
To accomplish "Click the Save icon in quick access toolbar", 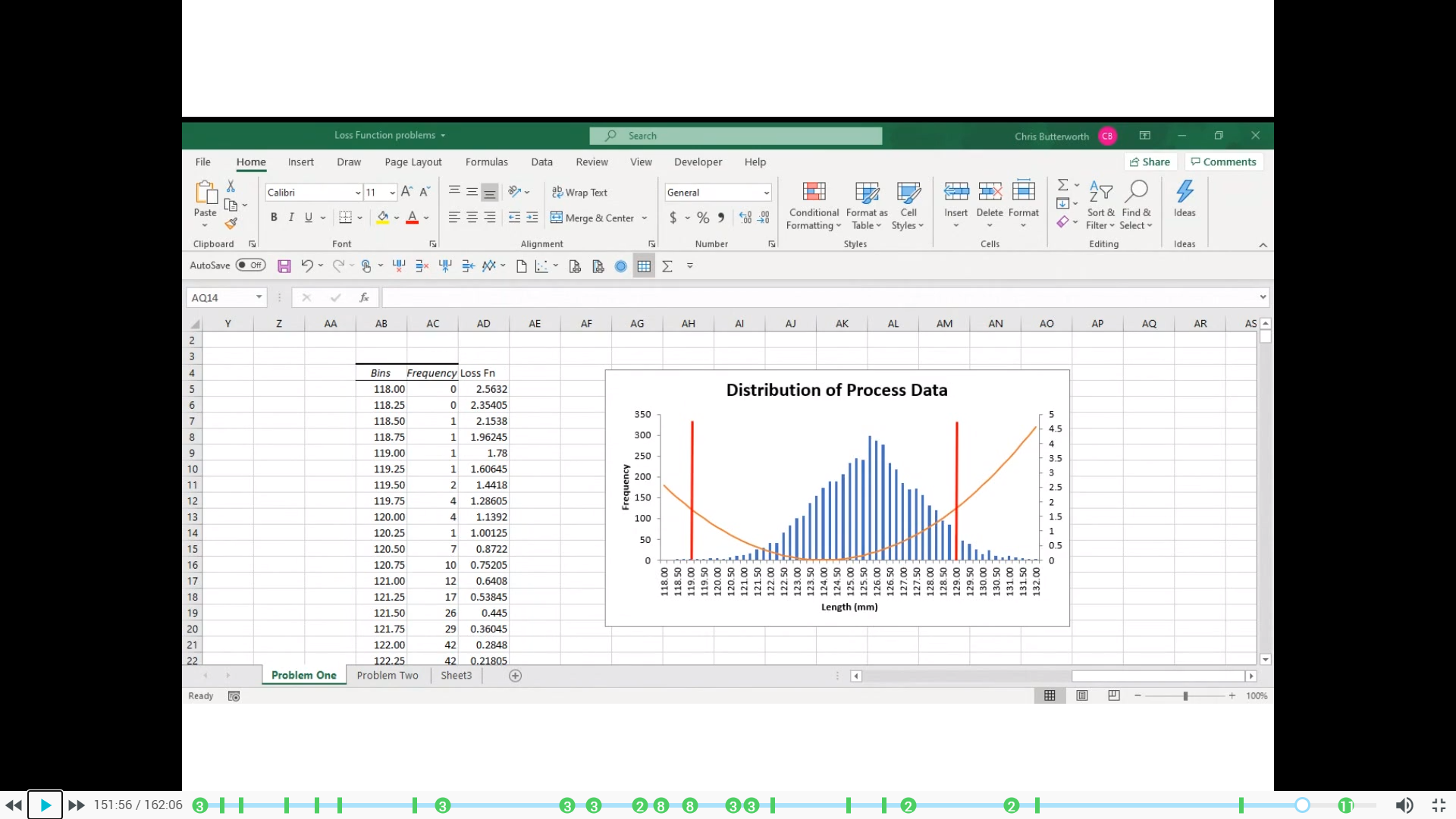I will click(284, 266).
